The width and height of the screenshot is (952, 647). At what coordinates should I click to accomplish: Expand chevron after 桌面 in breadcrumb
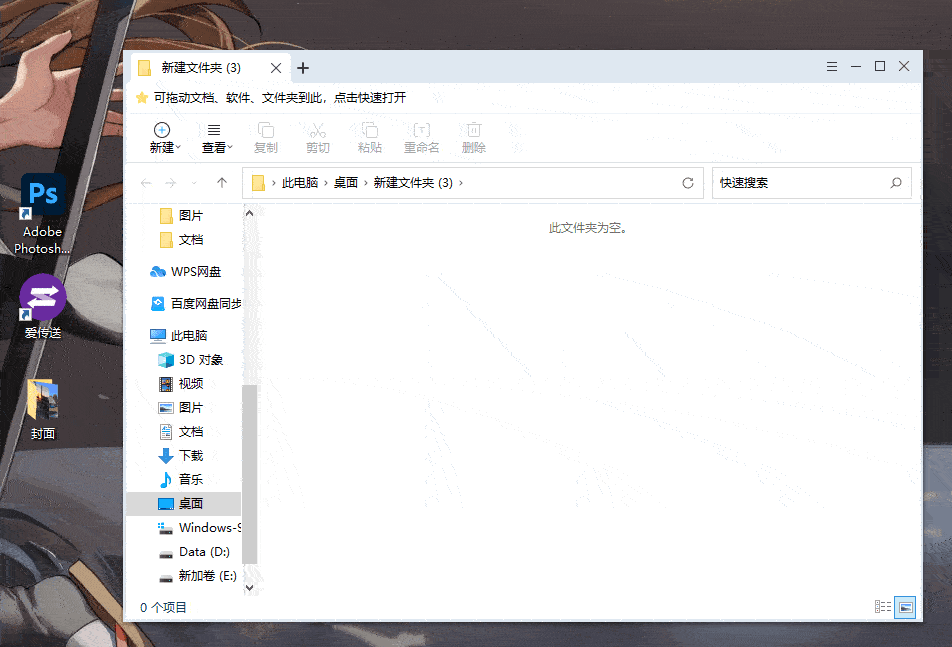[x=366, y=183]
